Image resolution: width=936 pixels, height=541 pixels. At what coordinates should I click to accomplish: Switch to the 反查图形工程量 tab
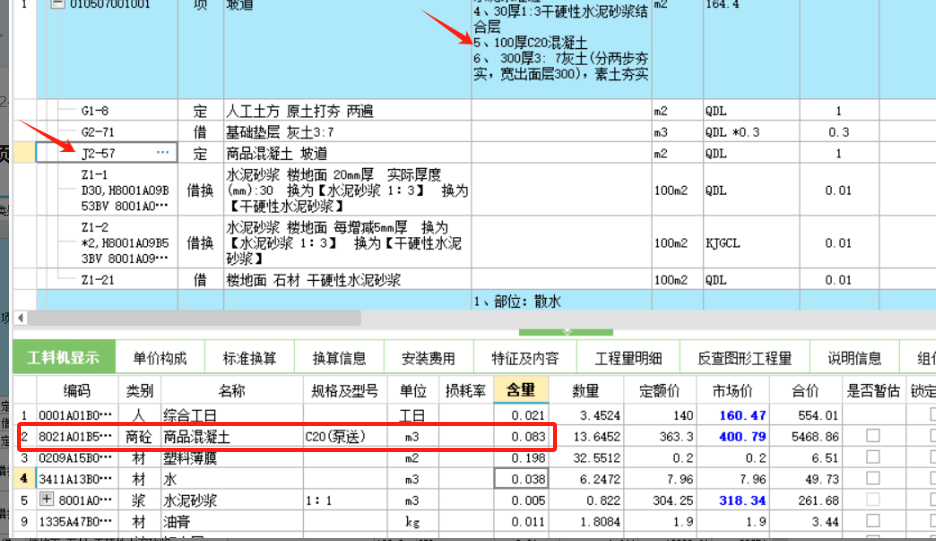click(x=745, y=358)
